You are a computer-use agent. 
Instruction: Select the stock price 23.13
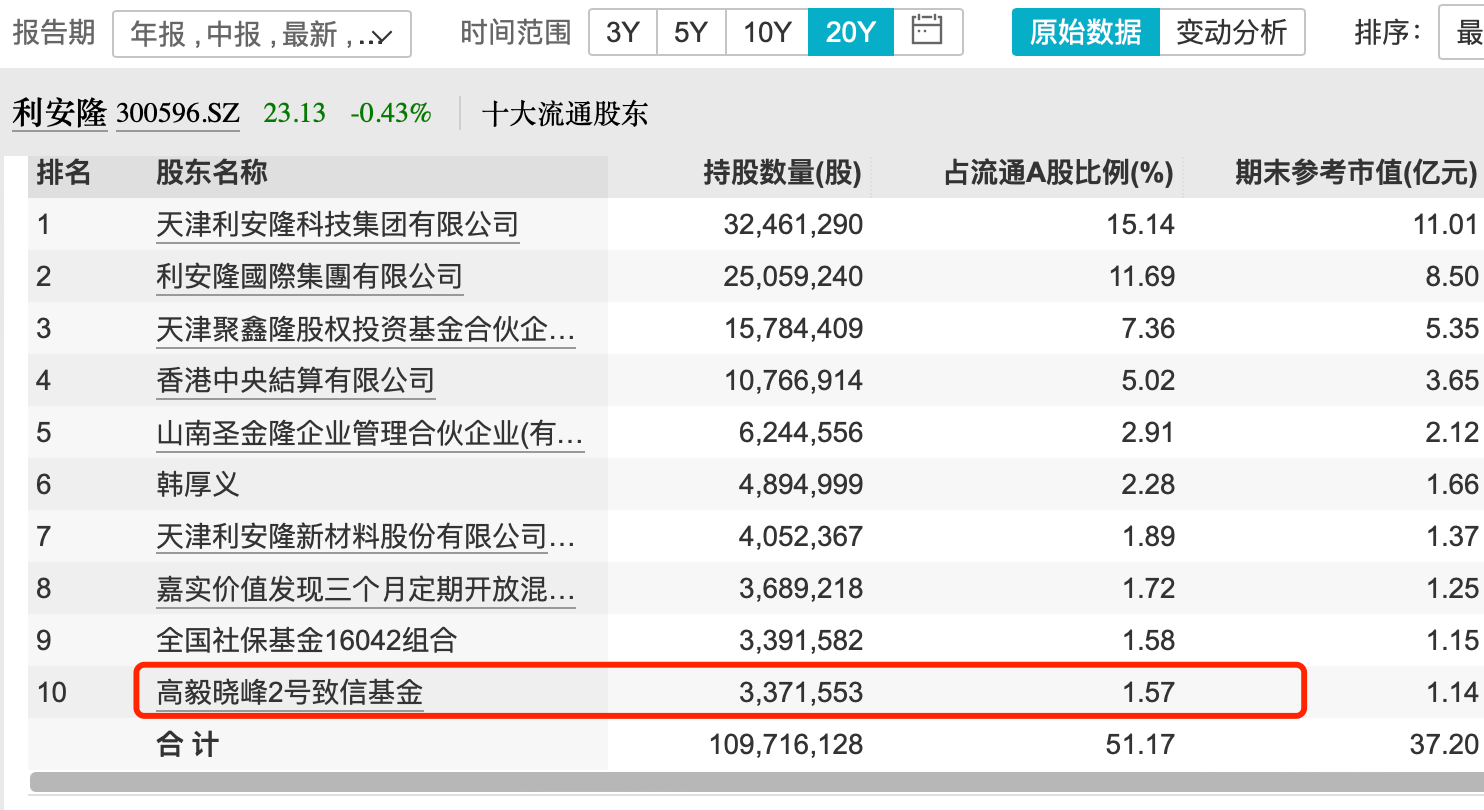[295, 113]
